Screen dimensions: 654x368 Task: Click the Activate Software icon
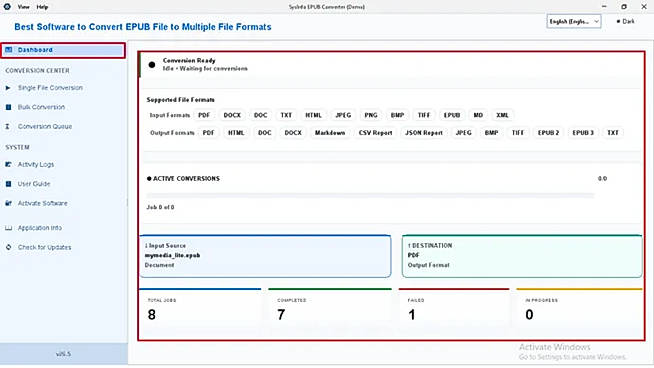(8, 204)
